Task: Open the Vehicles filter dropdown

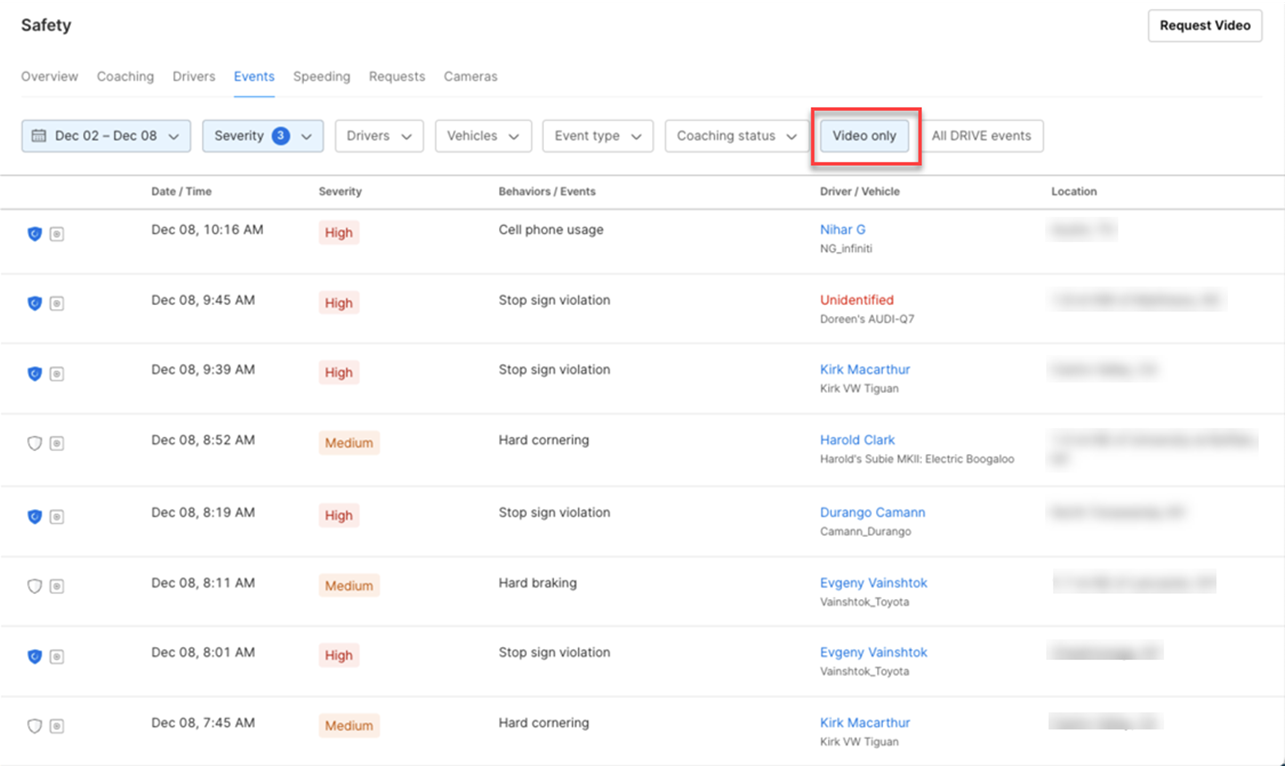Action: click(x=482, y=136)
